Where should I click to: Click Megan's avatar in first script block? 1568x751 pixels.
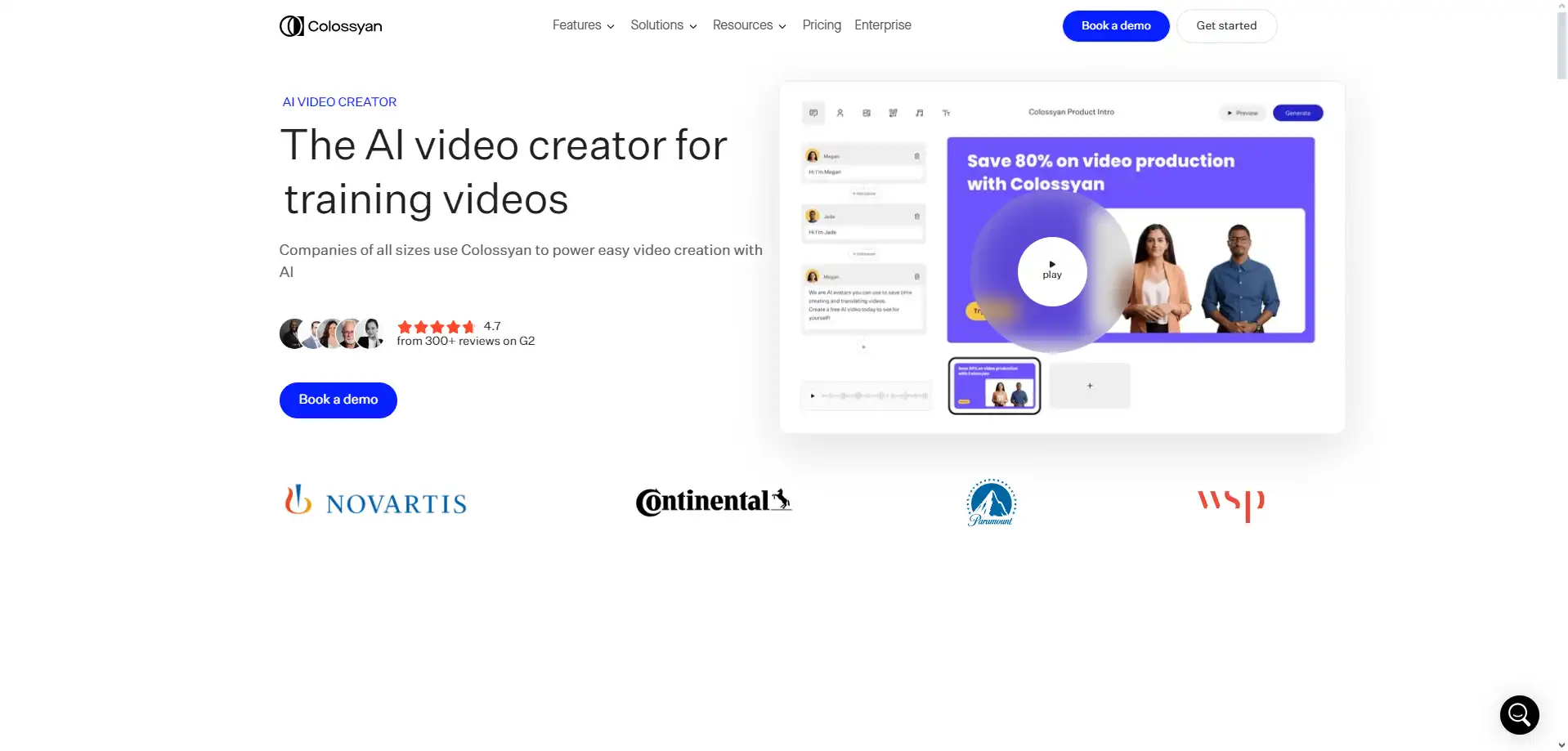click(x=813, y=156)
